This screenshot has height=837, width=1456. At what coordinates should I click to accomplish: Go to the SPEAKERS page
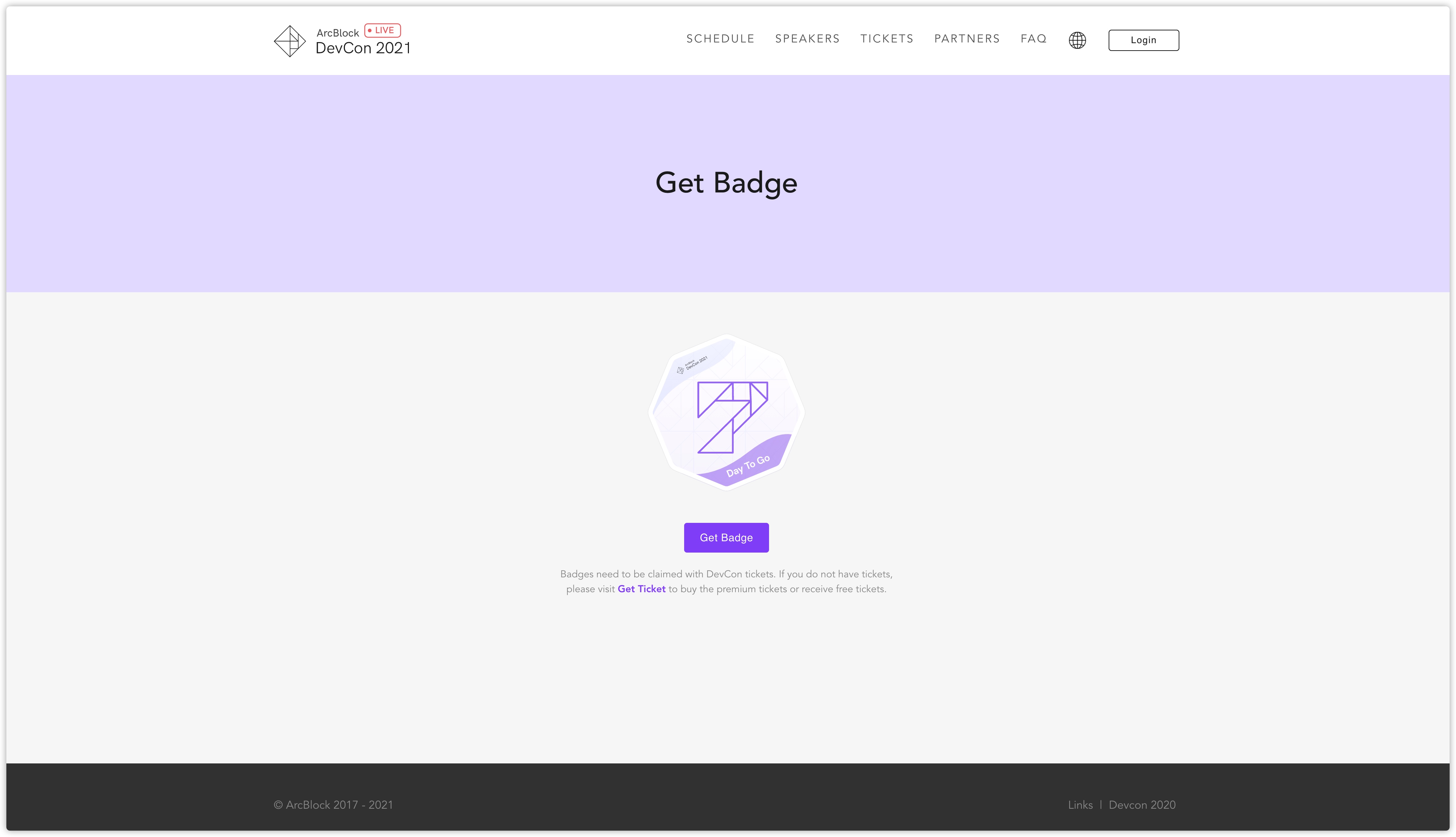[807, 39]
